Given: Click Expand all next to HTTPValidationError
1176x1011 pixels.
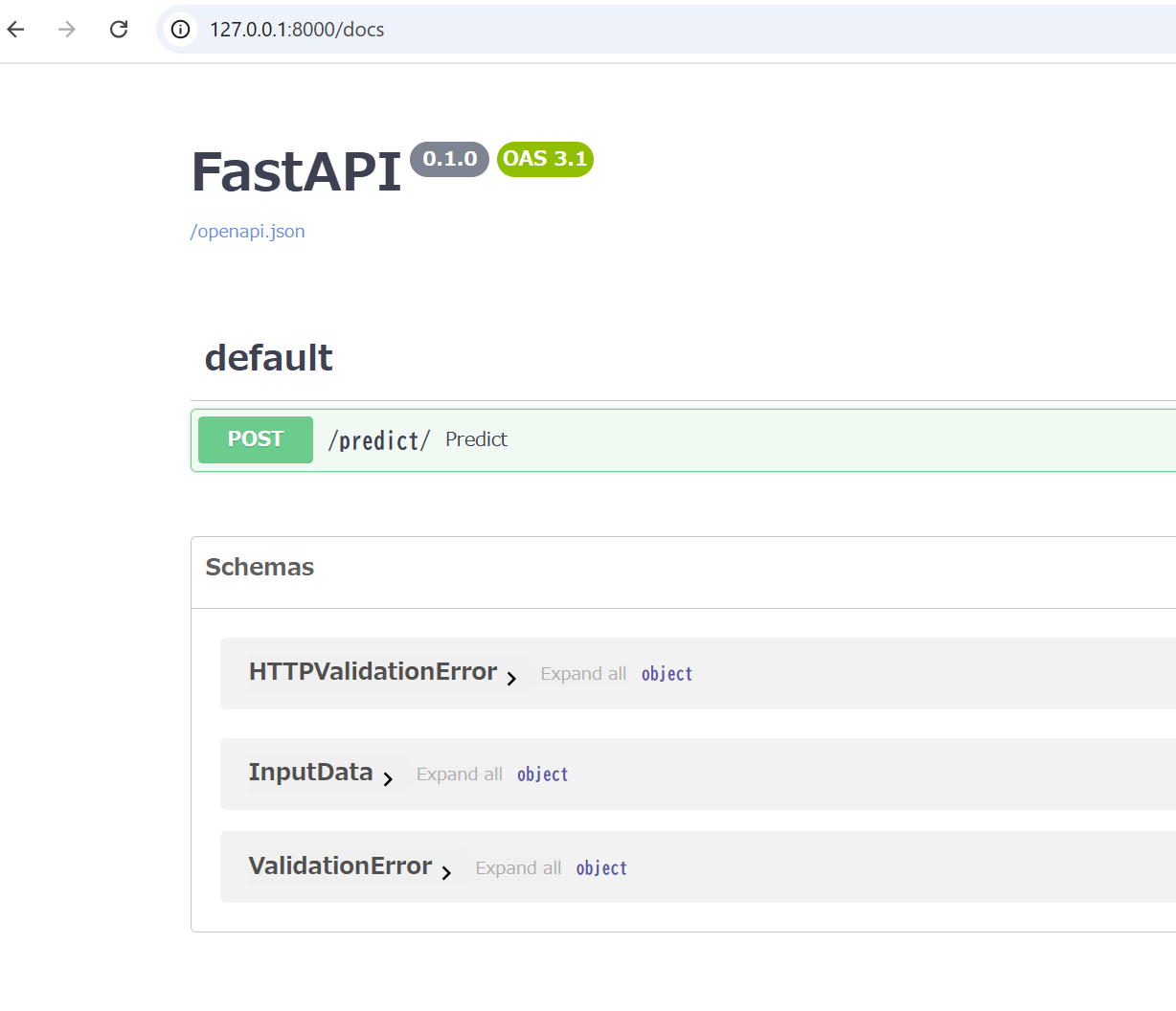Looking at the screenshot, I should coord(582,673).
